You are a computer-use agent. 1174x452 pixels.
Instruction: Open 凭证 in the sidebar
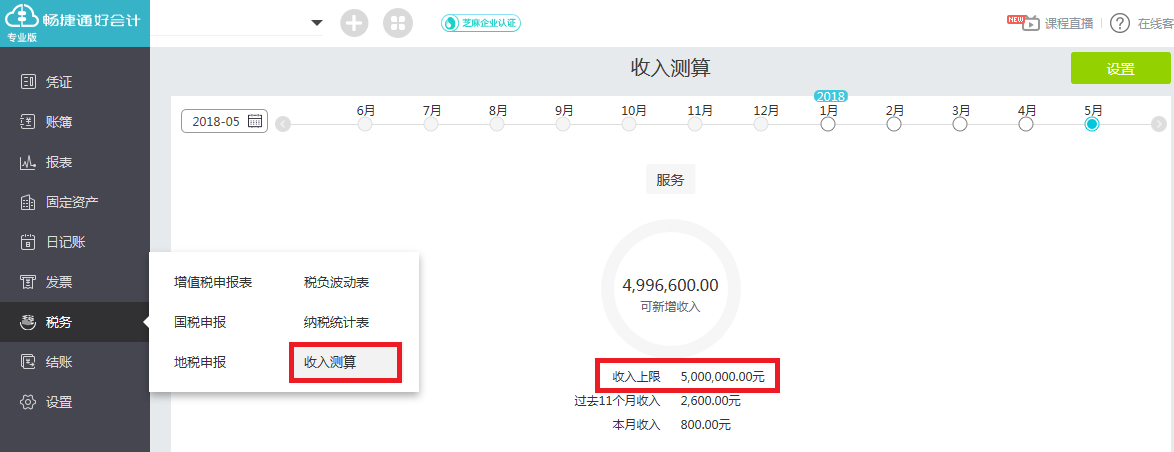pos(59,82)
